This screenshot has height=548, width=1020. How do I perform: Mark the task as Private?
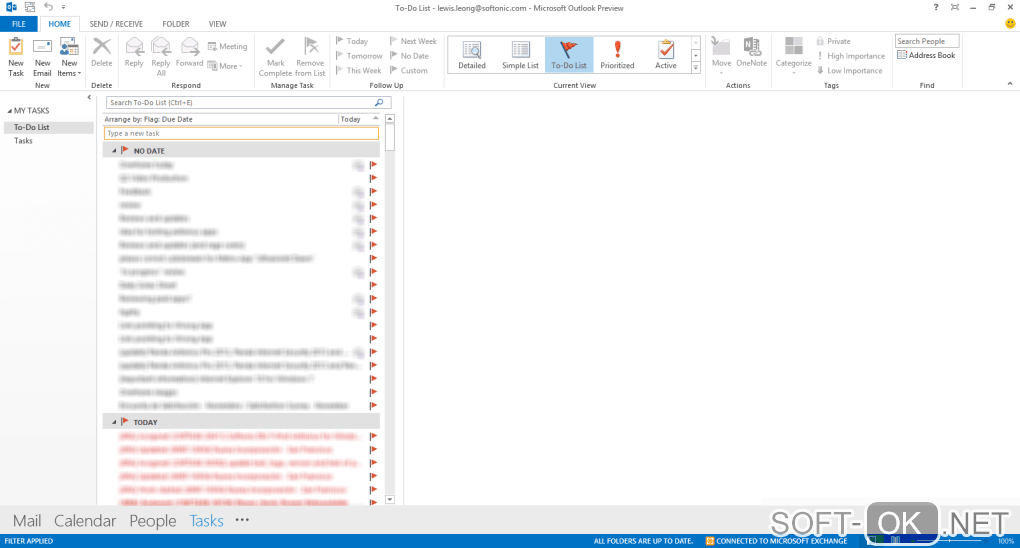point(833,41)
